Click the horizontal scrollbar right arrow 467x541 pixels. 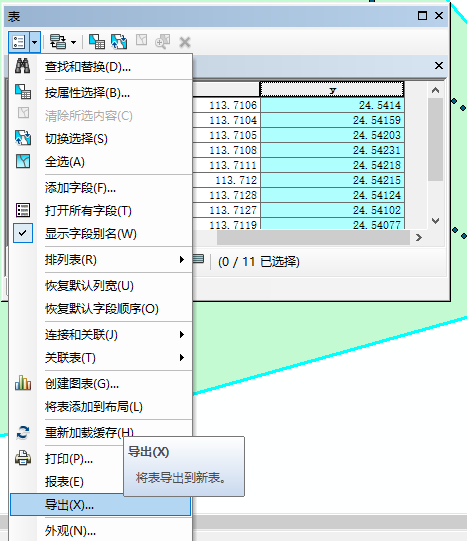coord(419,237)
